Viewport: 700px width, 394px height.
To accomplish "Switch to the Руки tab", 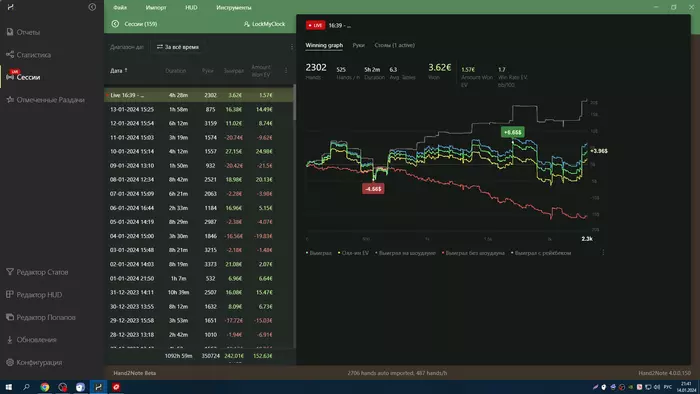I will (358, 45).
